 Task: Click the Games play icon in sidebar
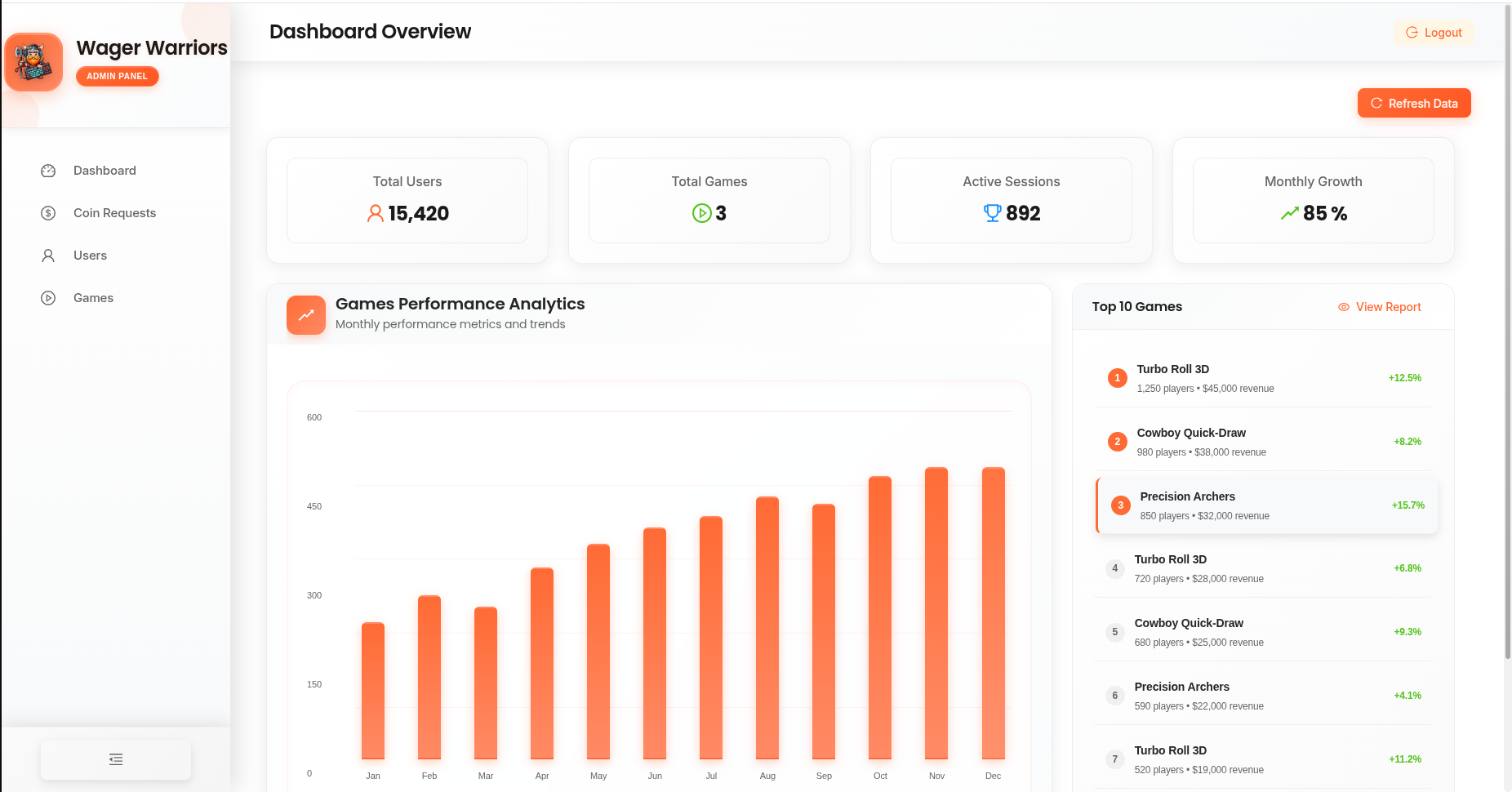click(48, 298)
